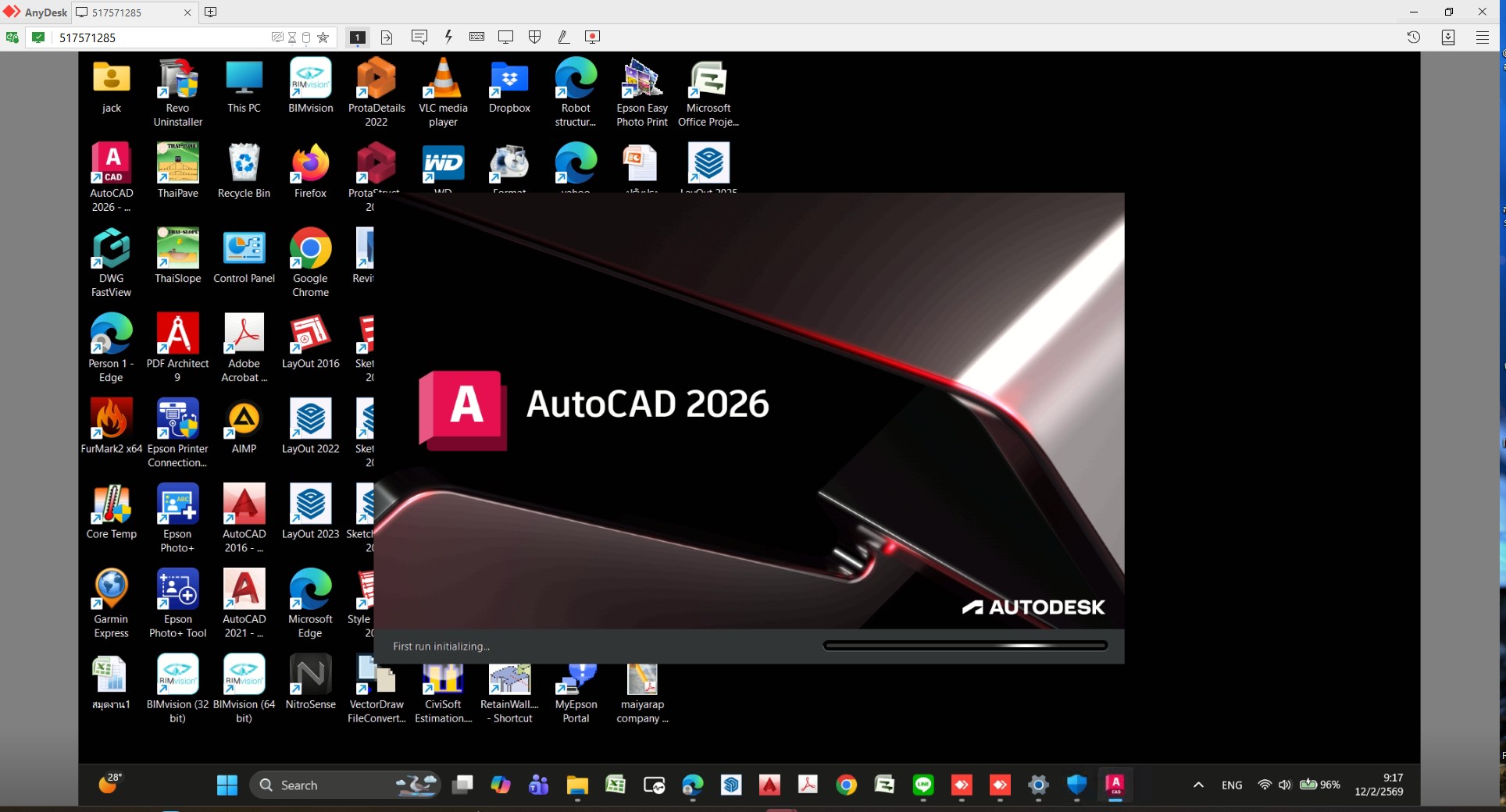
Task: Open the AnyDesk permissions shield menu
Action: pos(535,37)
